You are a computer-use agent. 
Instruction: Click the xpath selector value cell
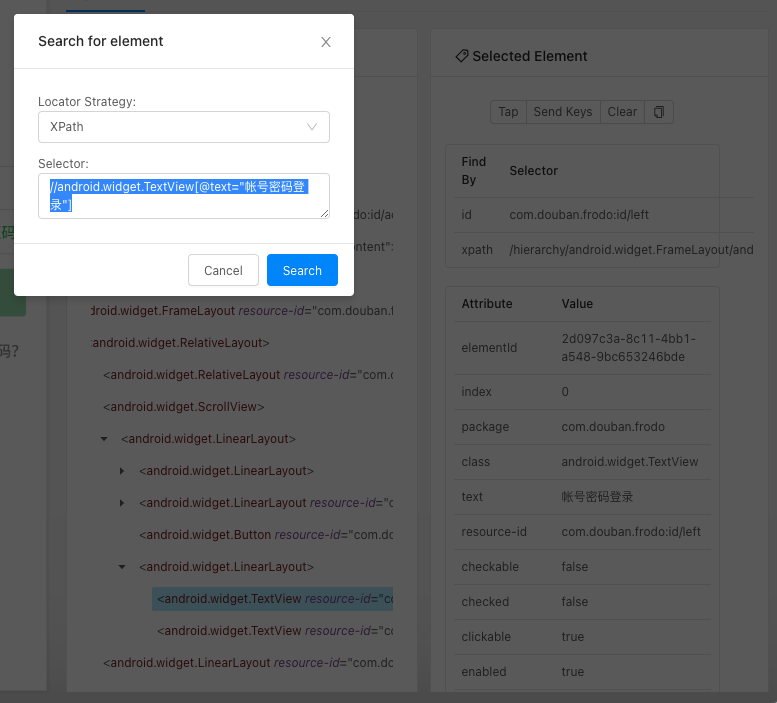[x=630, y=249]
